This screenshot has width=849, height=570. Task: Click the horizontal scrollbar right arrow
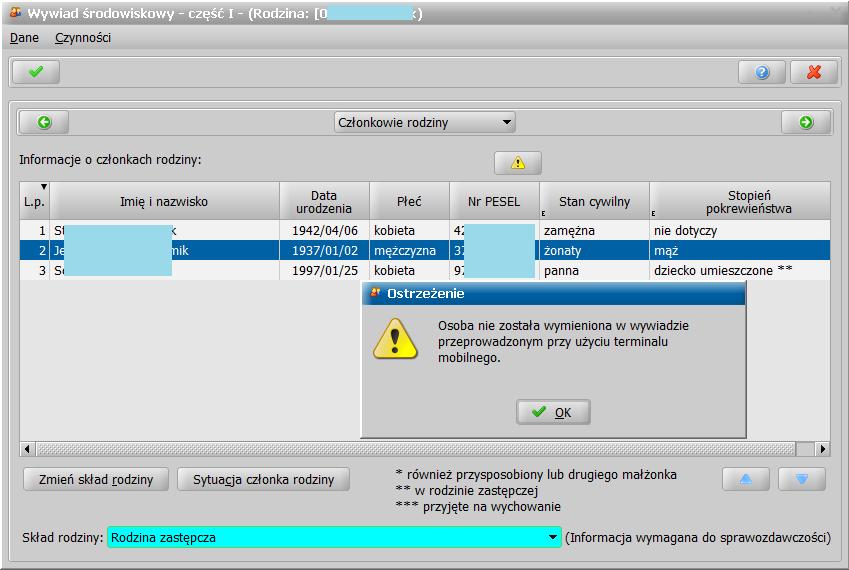pyautogui.click(x=823, y=449)
